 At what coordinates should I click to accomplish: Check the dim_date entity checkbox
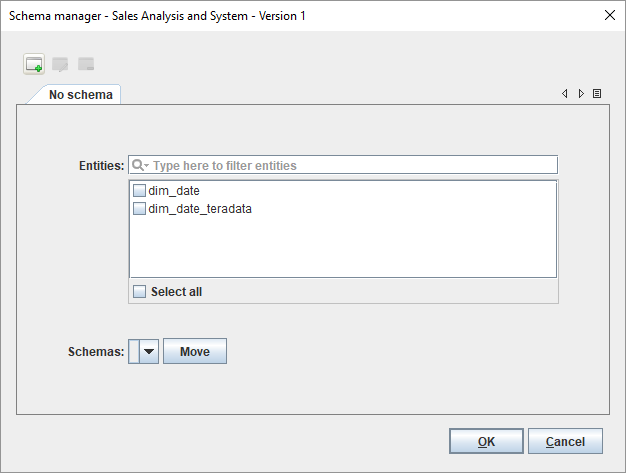coord(140,190)
